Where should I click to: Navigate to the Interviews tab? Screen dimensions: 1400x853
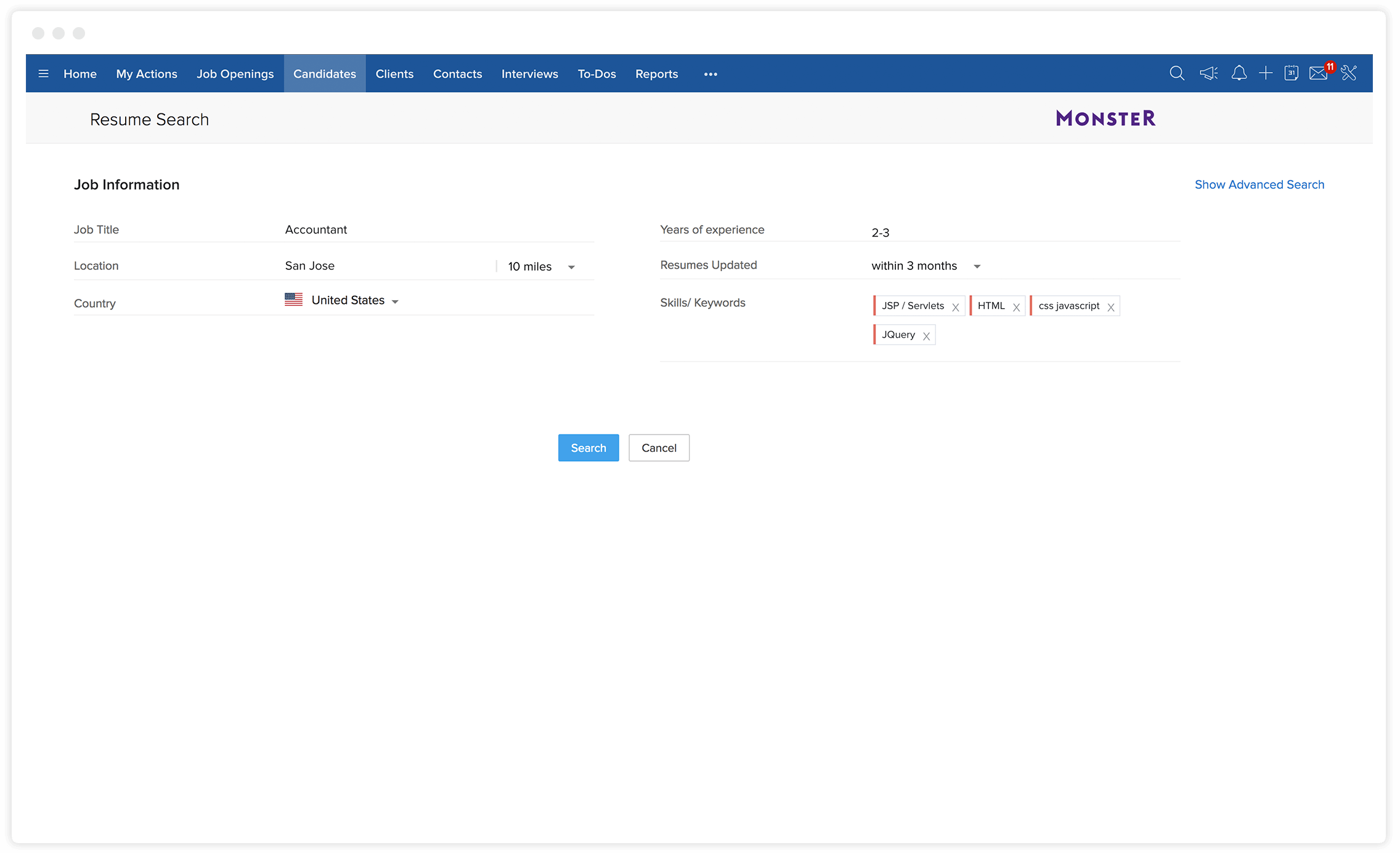[530, 73]
